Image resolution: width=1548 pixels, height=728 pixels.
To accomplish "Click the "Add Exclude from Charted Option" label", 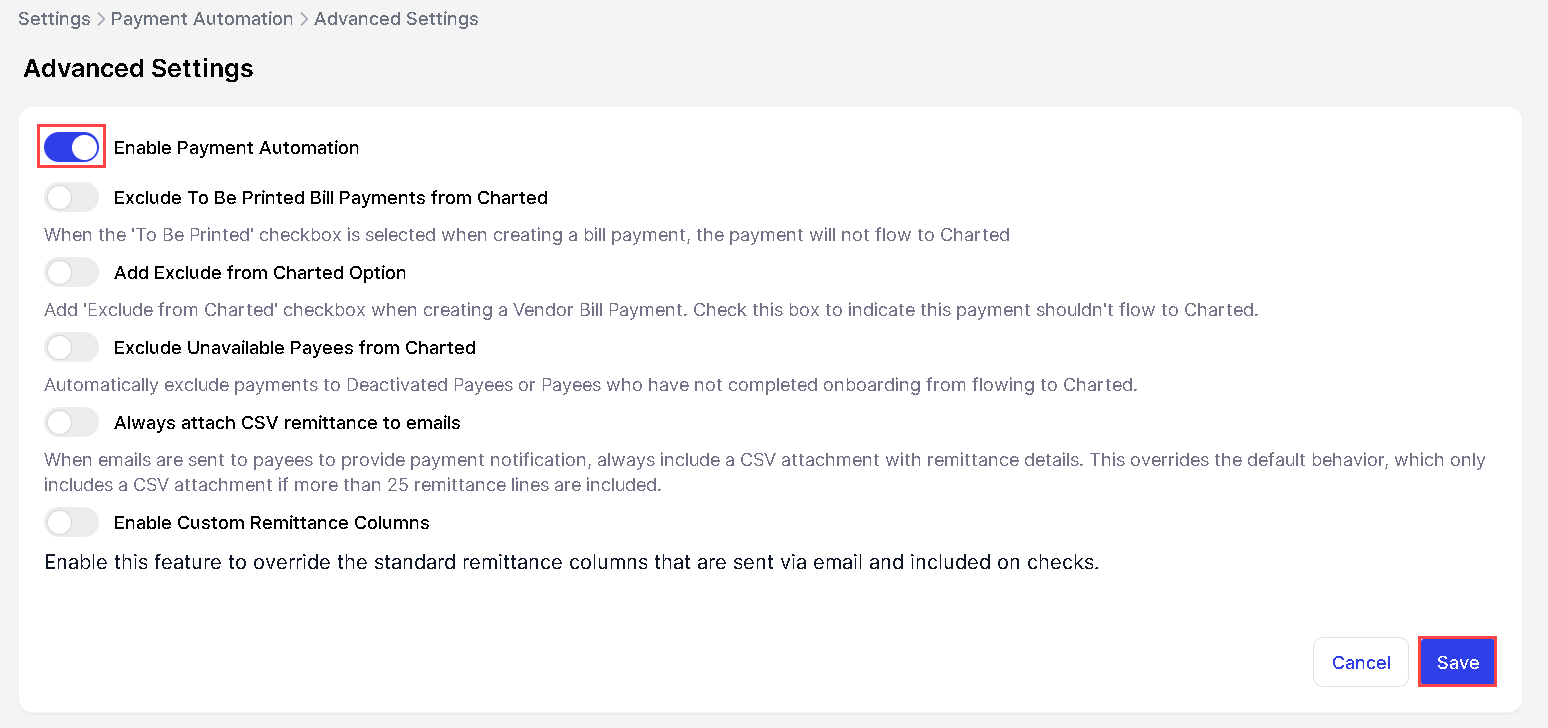I will pyautogui.click(x=260, y=273).
